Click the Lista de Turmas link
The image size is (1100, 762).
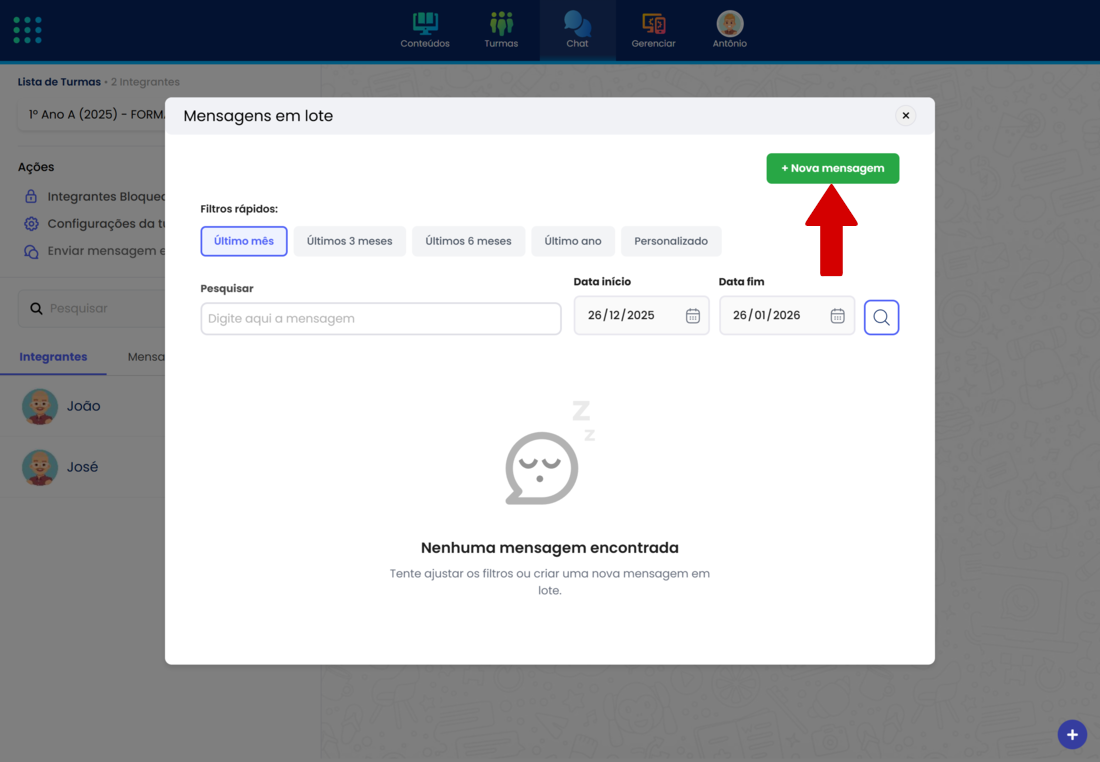(x=59, y=82)
